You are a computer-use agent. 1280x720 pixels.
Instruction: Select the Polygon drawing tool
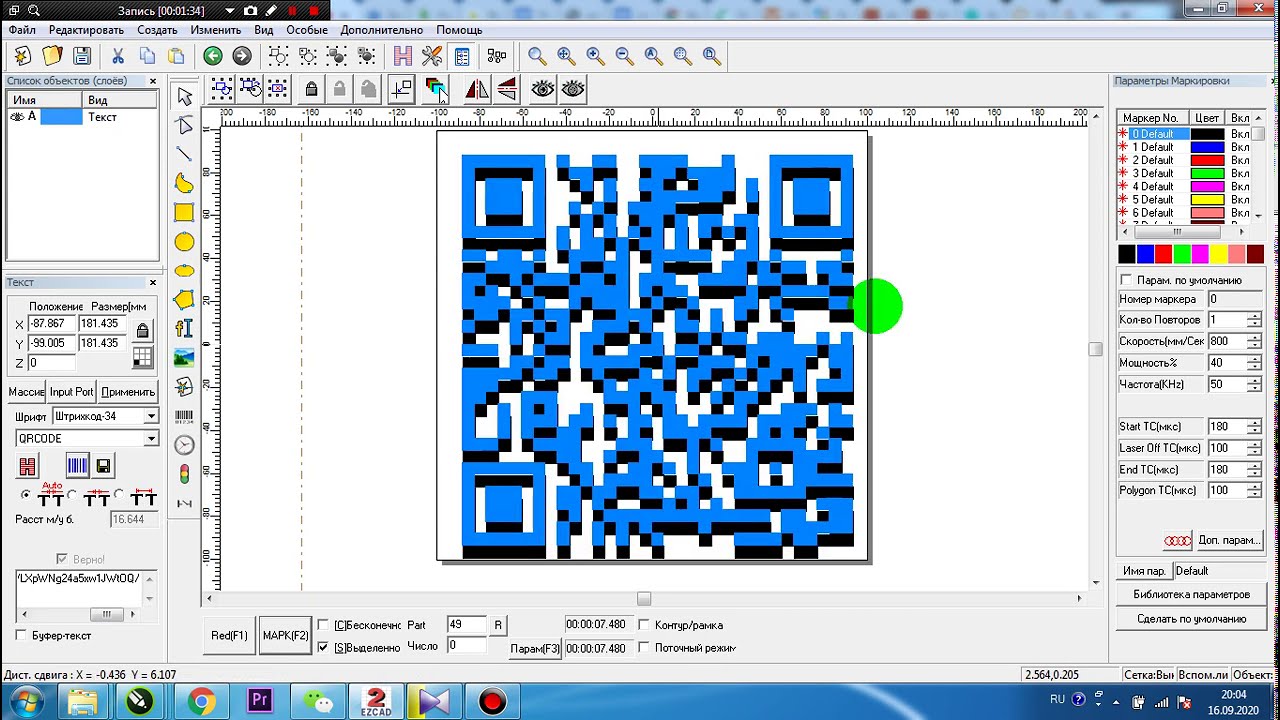tap(184, 299)
